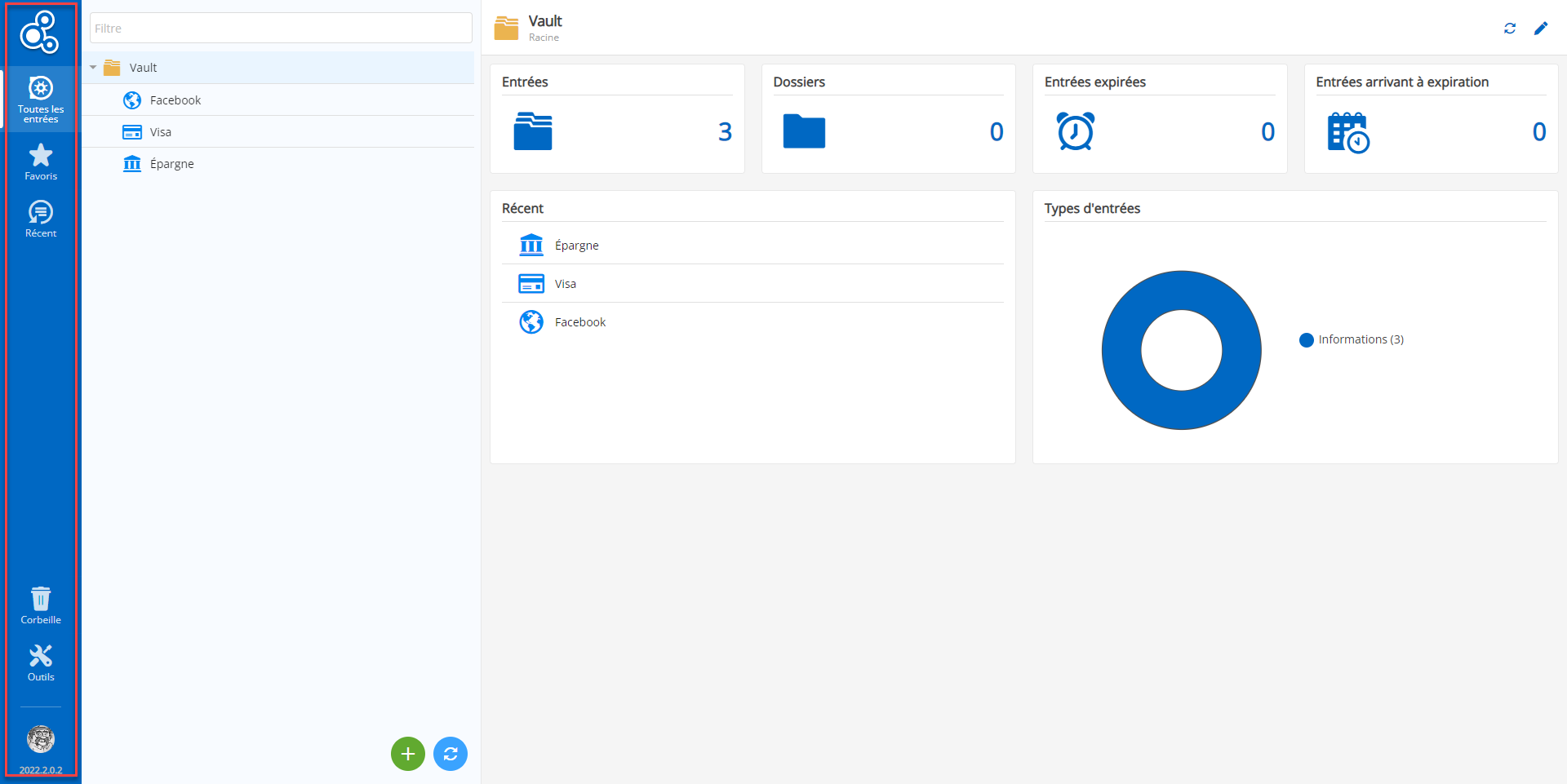Viewport: 1567px width, 784px height.
Task: Open the Outils tools menu
Action: pyautogui.click(x=41, y=662)
